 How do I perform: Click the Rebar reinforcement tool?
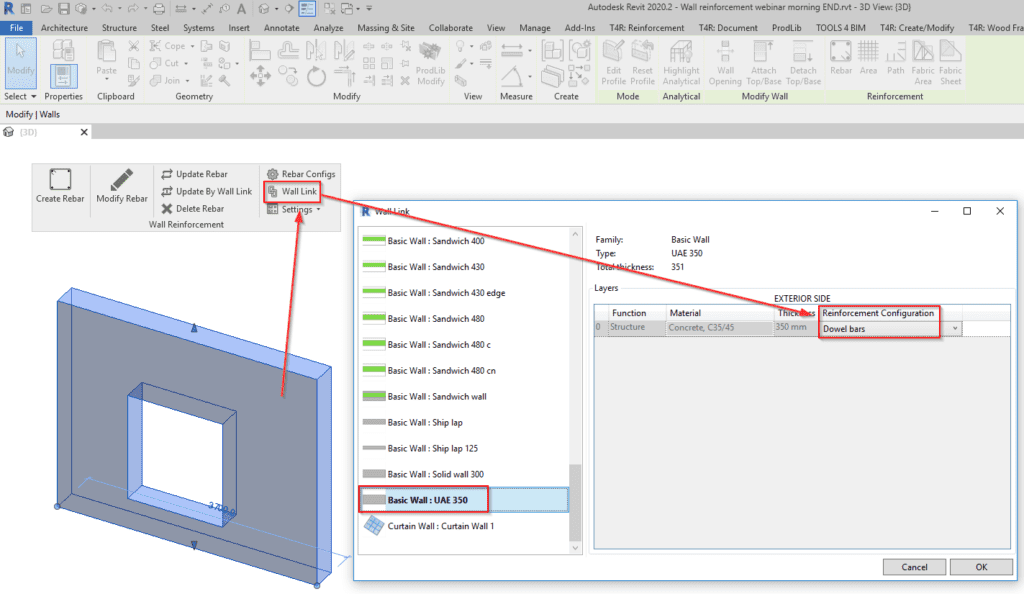point(841,57)
